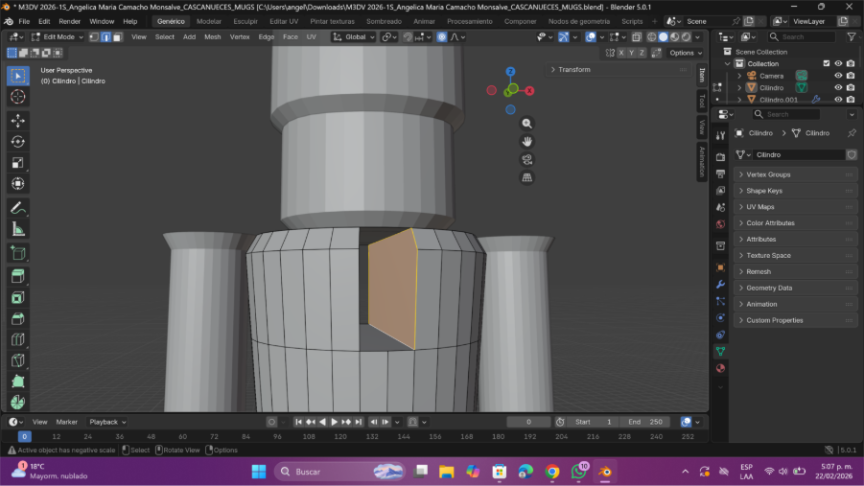Hide the Cilindro object in viewport
This screenshot has width=864, height=486.
point(838,88)
